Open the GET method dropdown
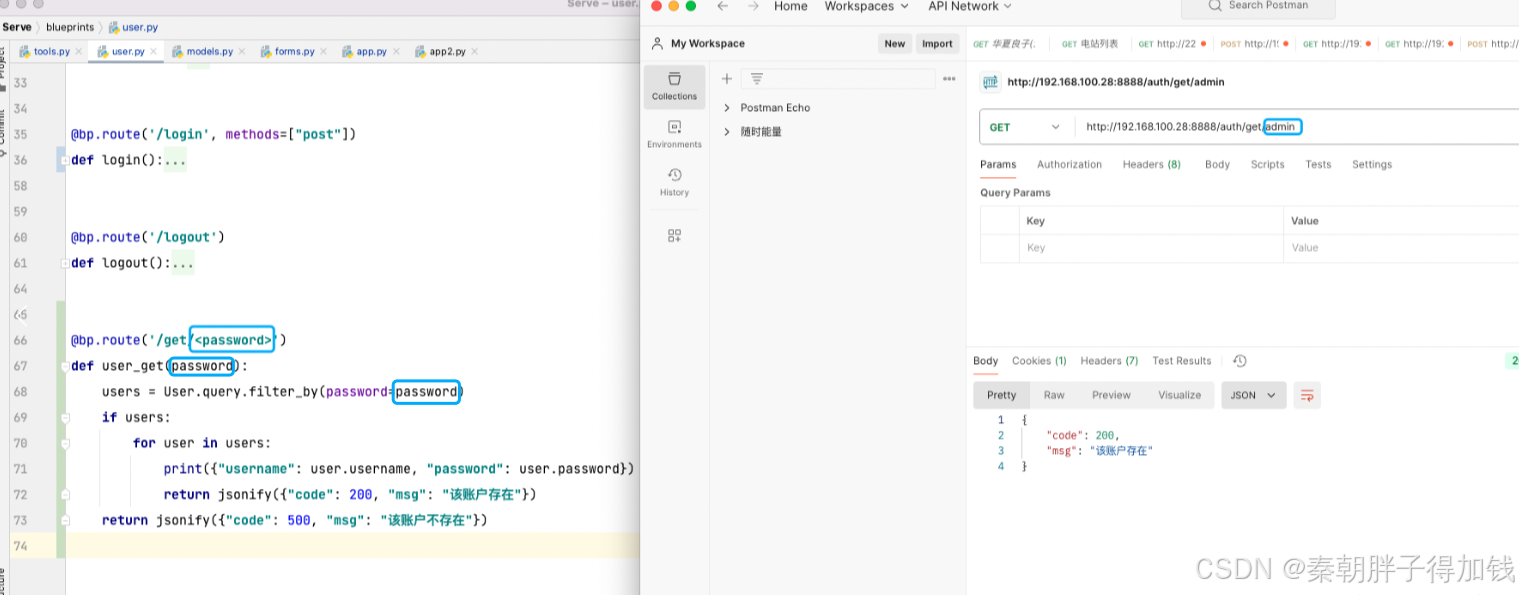1519x595 pixels. tap(1026, 127)
